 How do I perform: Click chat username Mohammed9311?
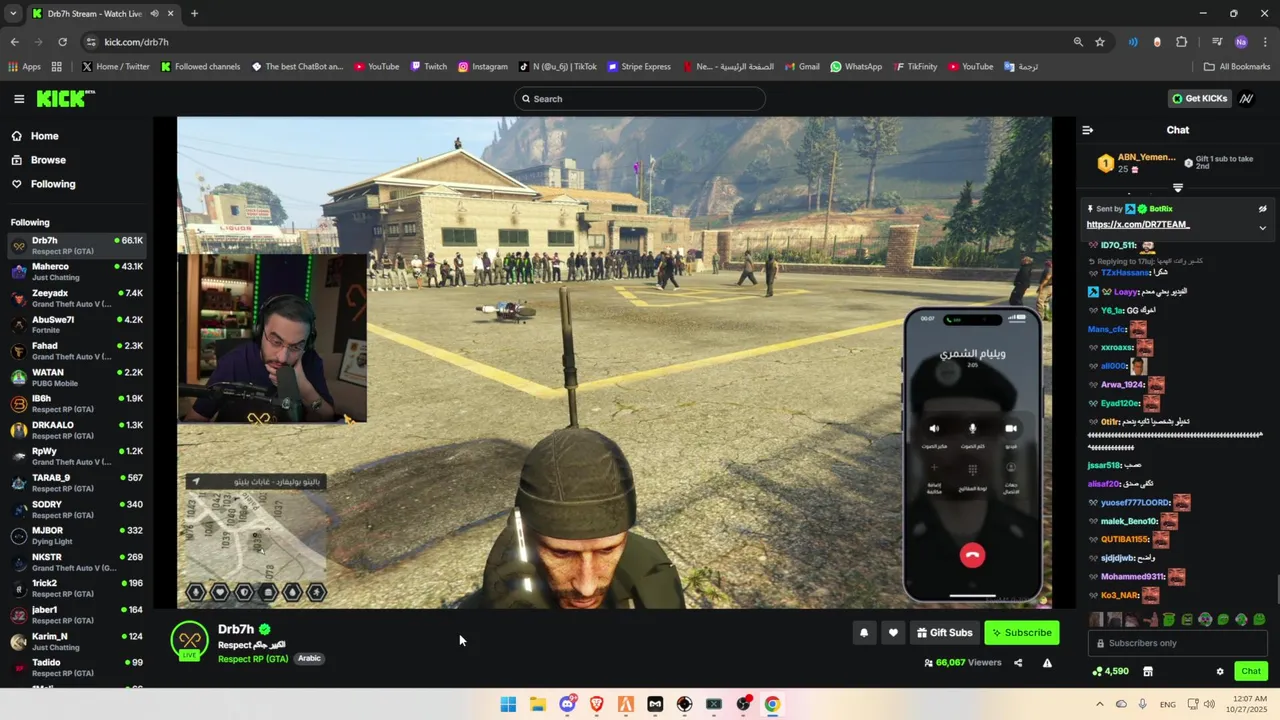1132,577
